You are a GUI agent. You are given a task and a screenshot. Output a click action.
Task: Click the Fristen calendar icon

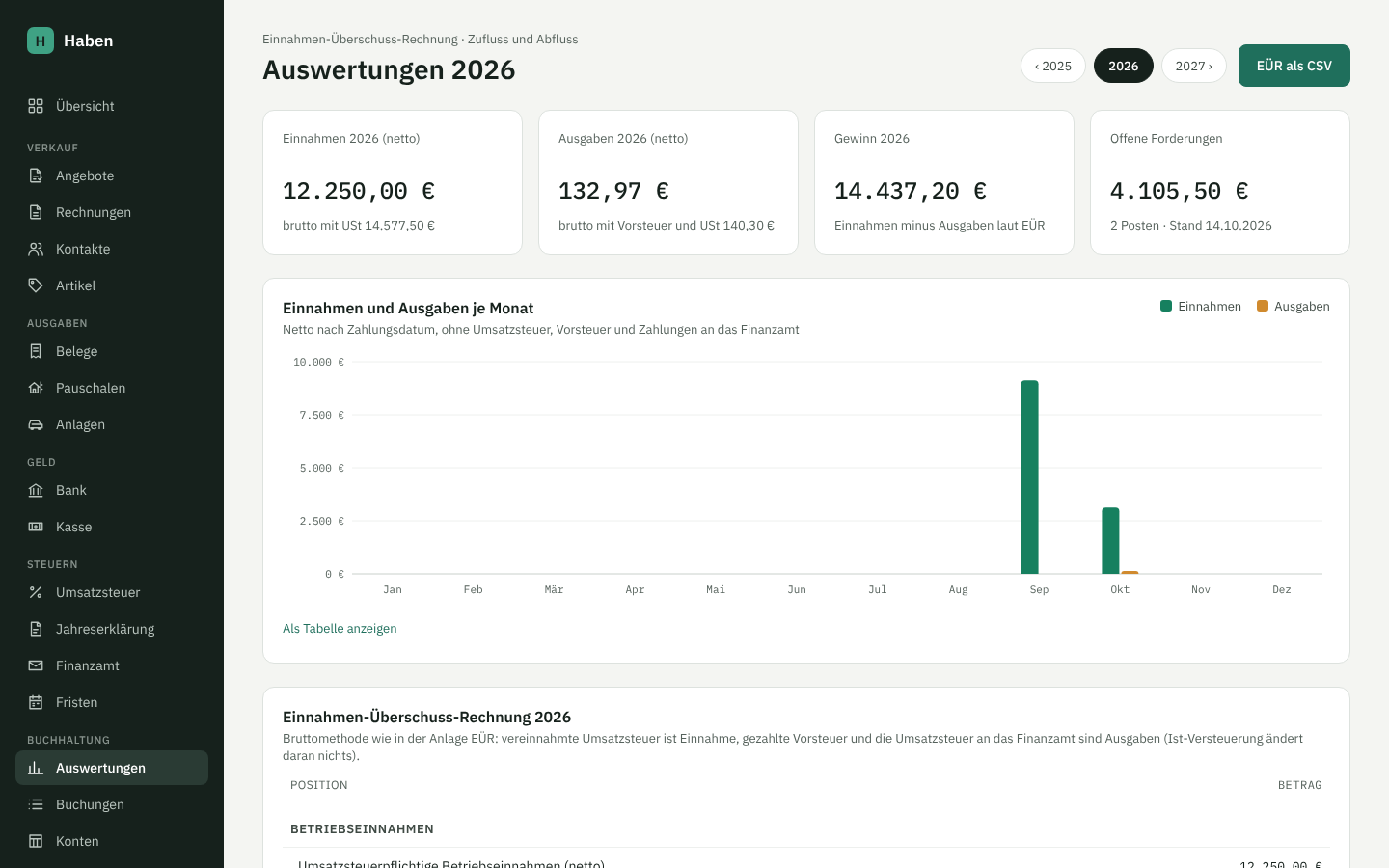point(36,702)
